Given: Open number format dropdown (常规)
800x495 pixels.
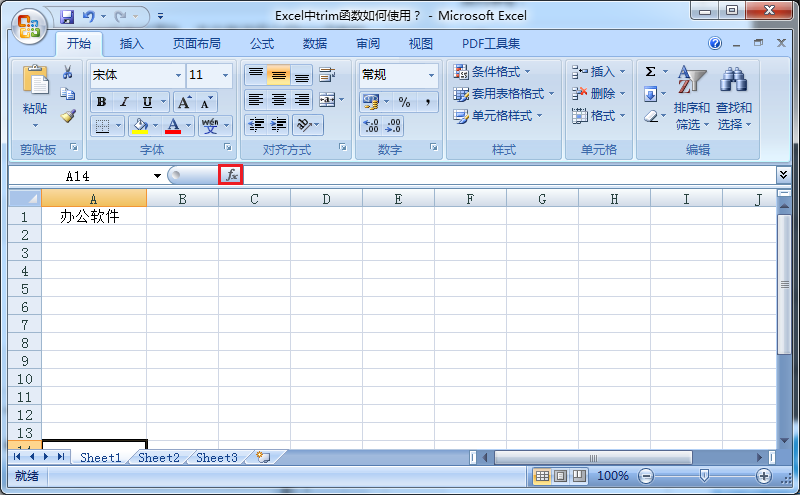Looking at the screenshot, I should click(431, 75).
